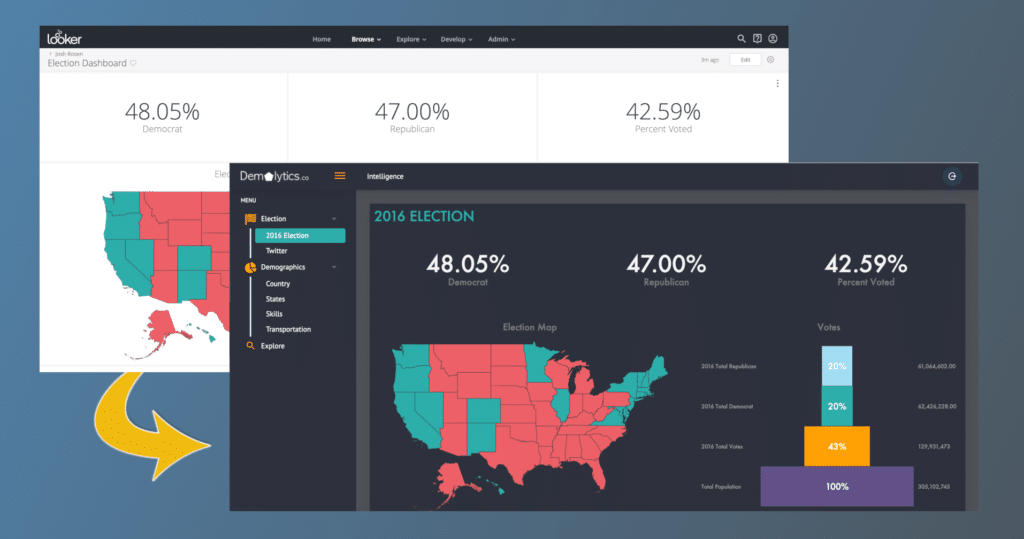Click the Demolytics logo
The width and height of the screenshot is (1024, 539).
(274, 176)
